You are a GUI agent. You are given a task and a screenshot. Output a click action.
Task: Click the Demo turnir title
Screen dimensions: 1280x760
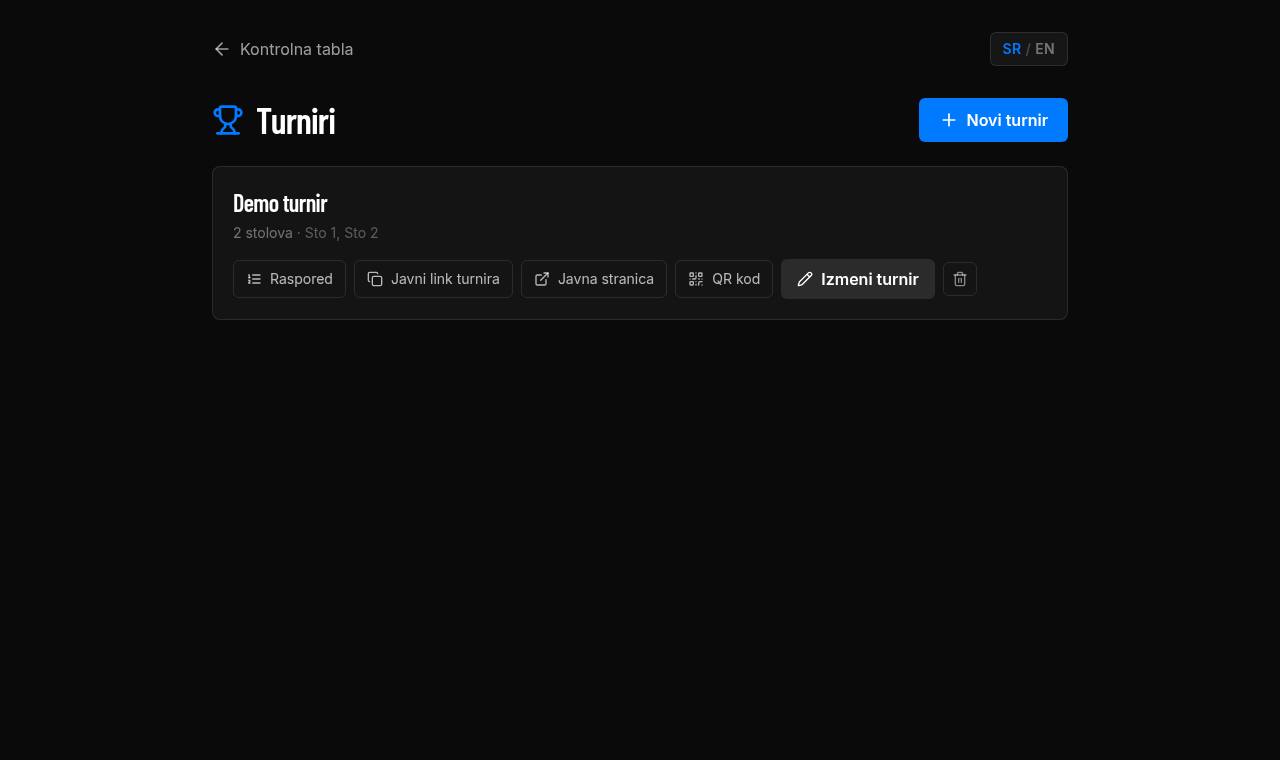coord(280,203)
